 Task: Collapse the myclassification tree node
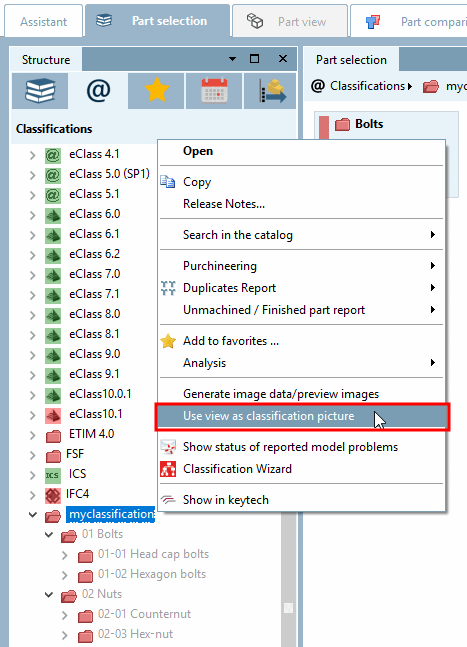click(33, 515)
